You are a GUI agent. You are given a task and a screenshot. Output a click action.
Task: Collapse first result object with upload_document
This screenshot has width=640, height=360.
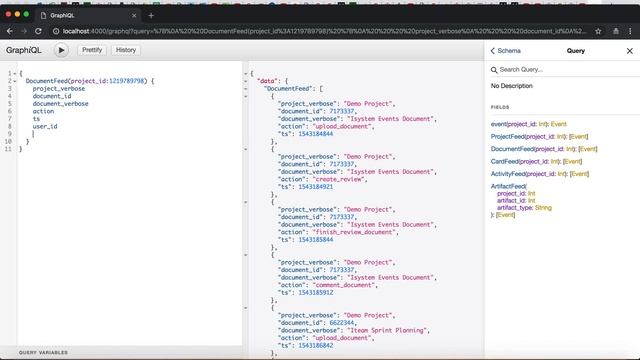point(246,96)
